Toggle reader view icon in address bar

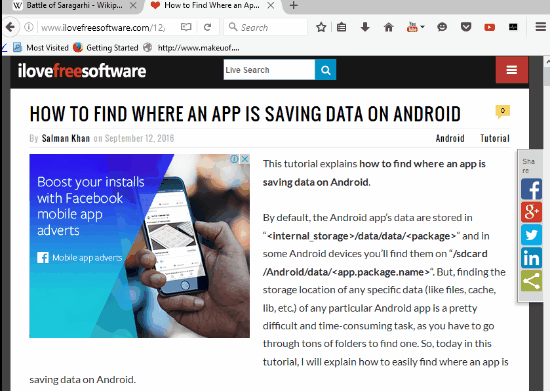(186, 27)
